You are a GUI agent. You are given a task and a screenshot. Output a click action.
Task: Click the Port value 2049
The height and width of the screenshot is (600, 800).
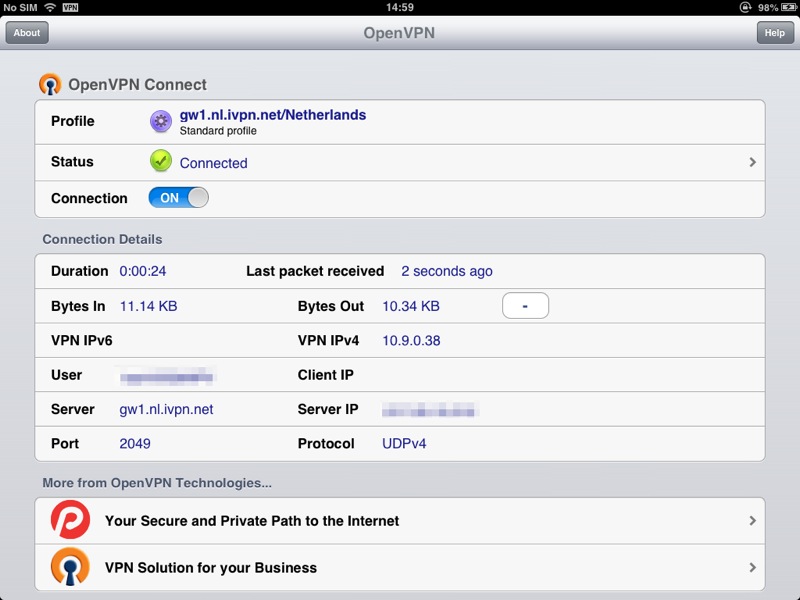click(x=135, y=444)
